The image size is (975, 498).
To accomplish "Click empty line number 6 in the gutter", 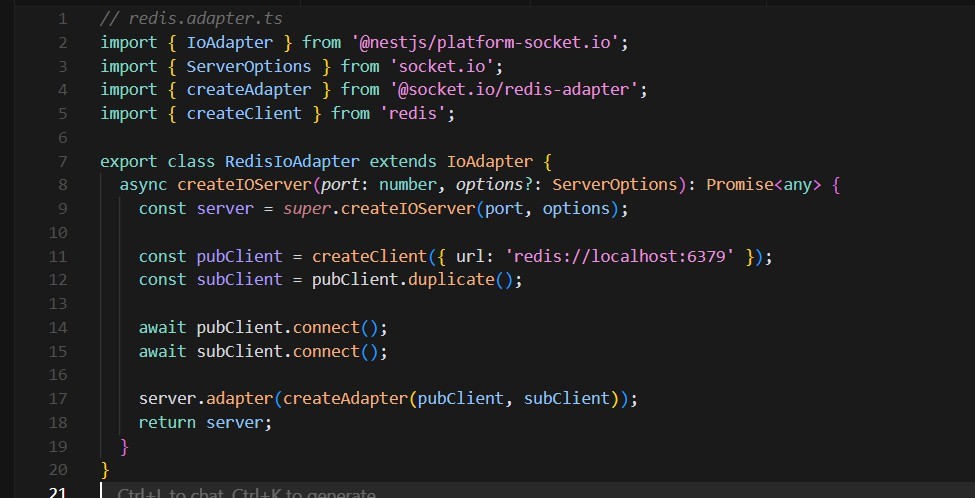I will (62, 137).
